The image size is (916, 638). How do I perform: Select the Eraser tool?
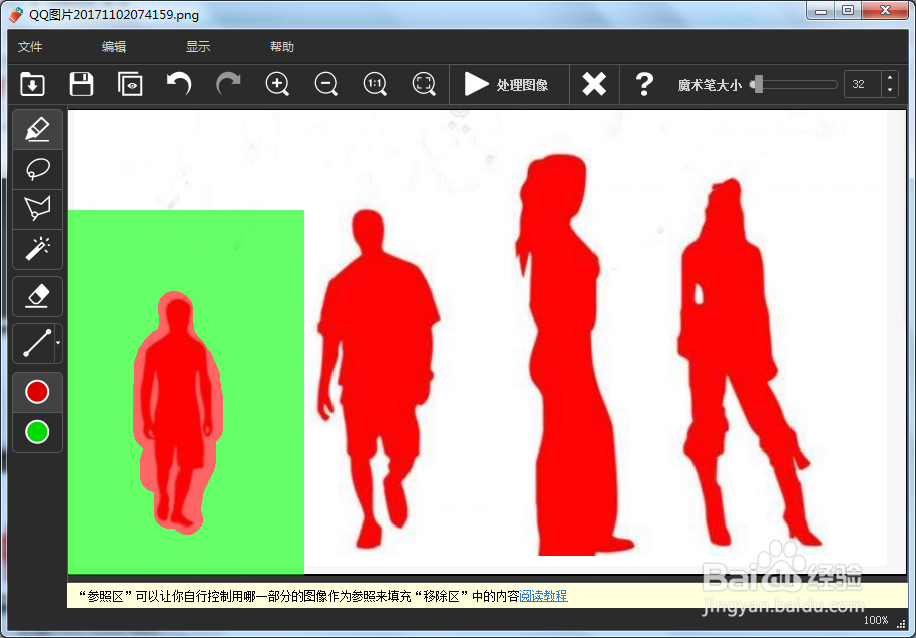coord(37,296)
